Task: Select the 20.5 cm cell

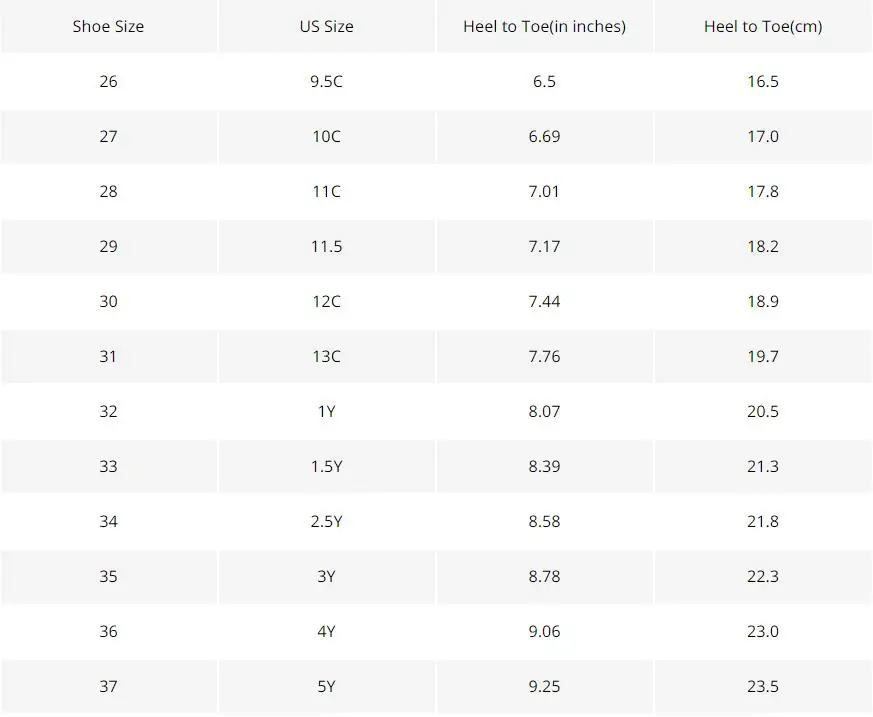Action: (763, 411)
